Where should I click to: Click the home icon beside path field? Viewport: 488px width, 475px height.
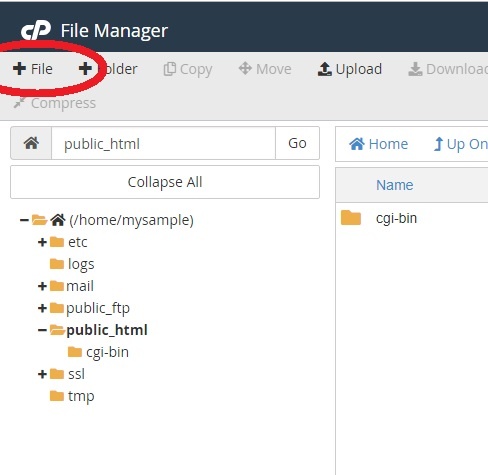coord(31,143)
